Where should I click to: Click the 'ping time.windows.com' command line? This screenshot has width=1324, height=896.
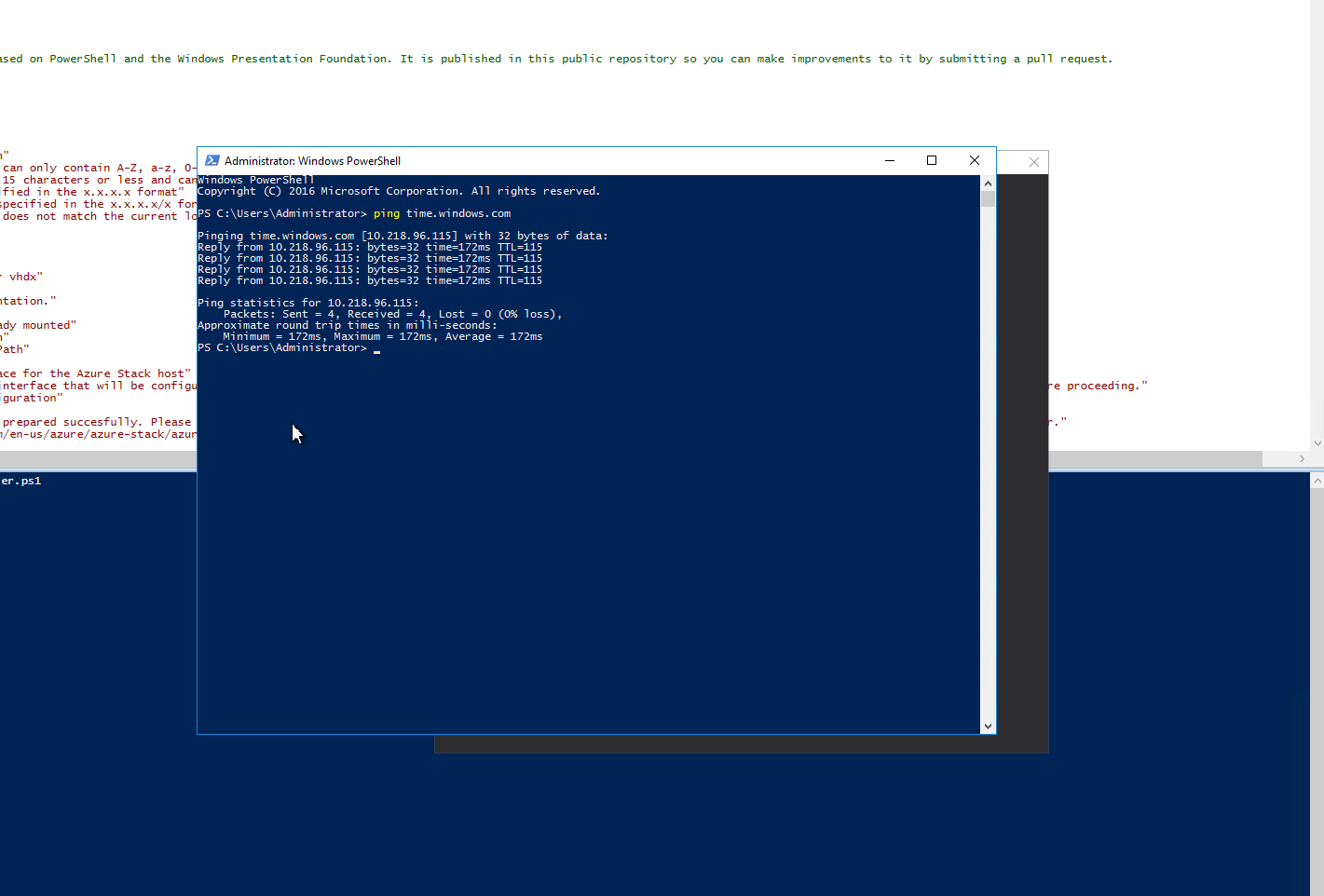pyautogui.click(x=354, y=213)
